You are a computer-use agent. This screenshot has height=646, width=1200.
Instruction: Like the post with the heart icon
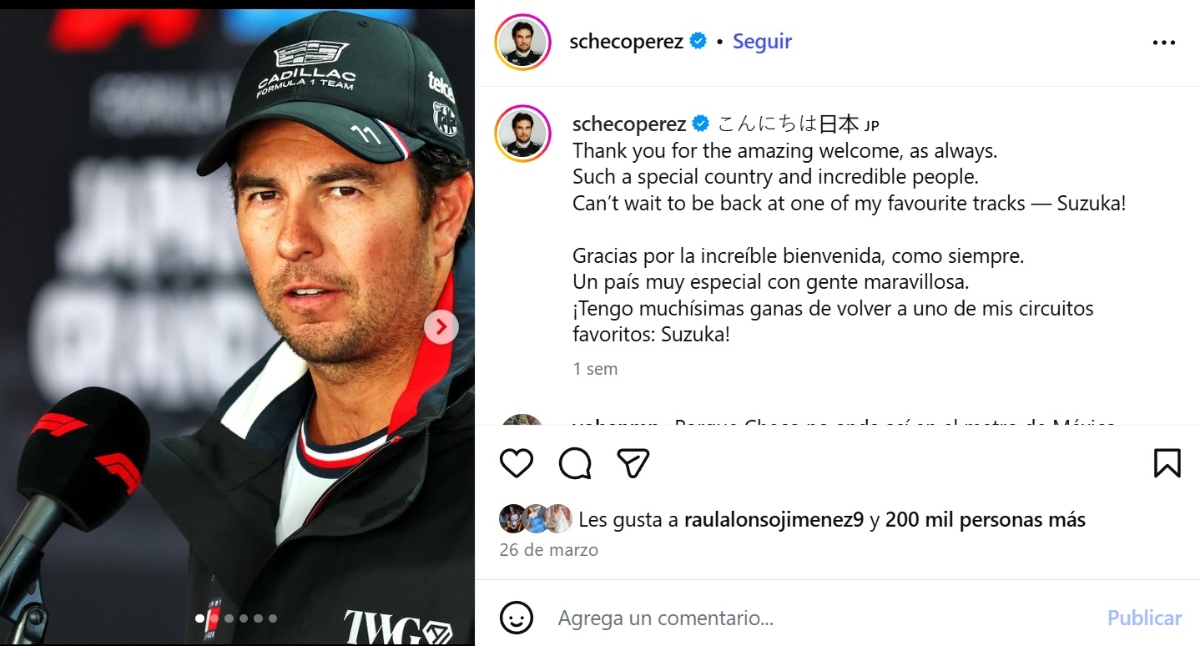coord(516,463)
